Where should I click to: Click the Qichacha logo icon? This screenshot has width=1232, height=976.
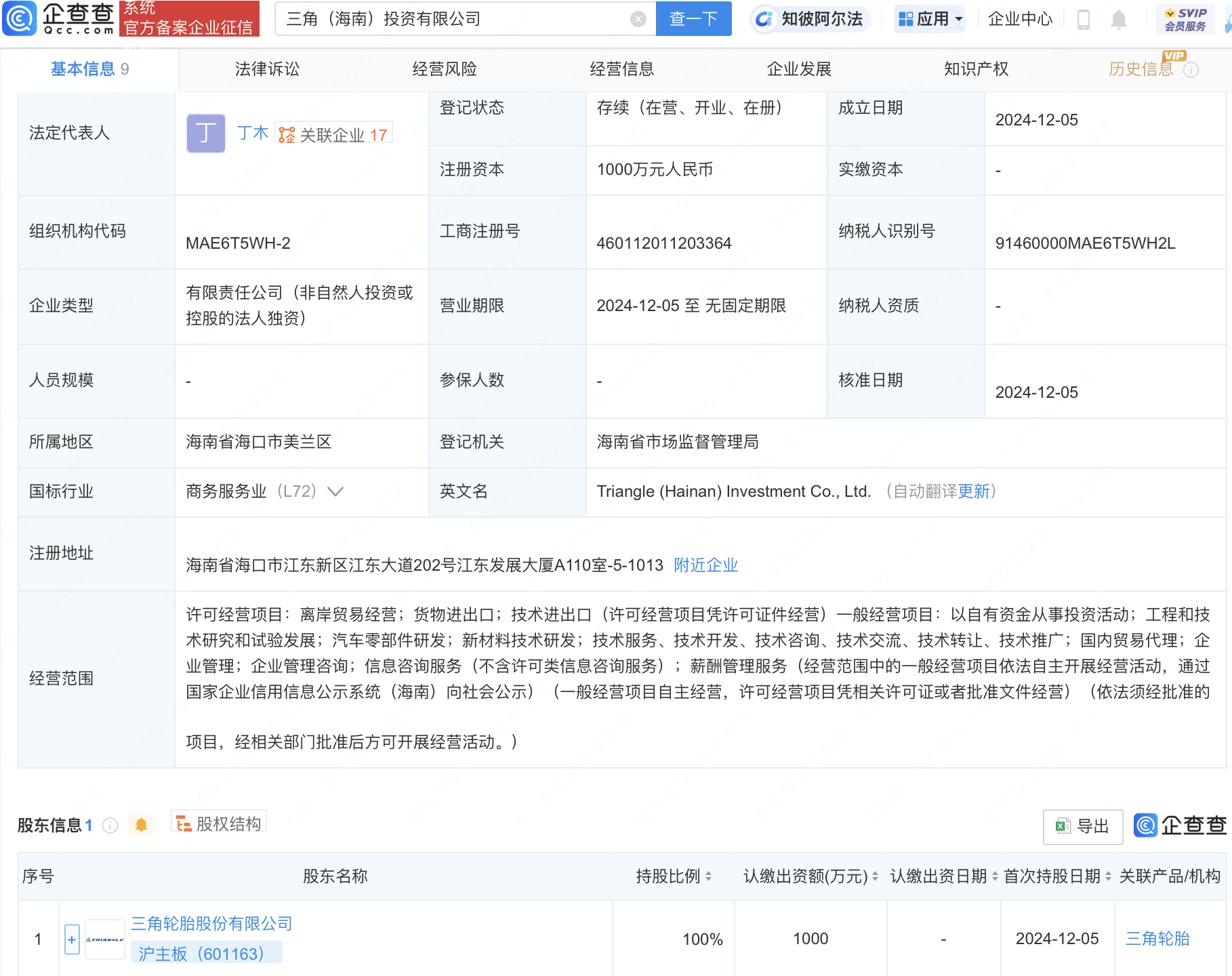point(20,18)
